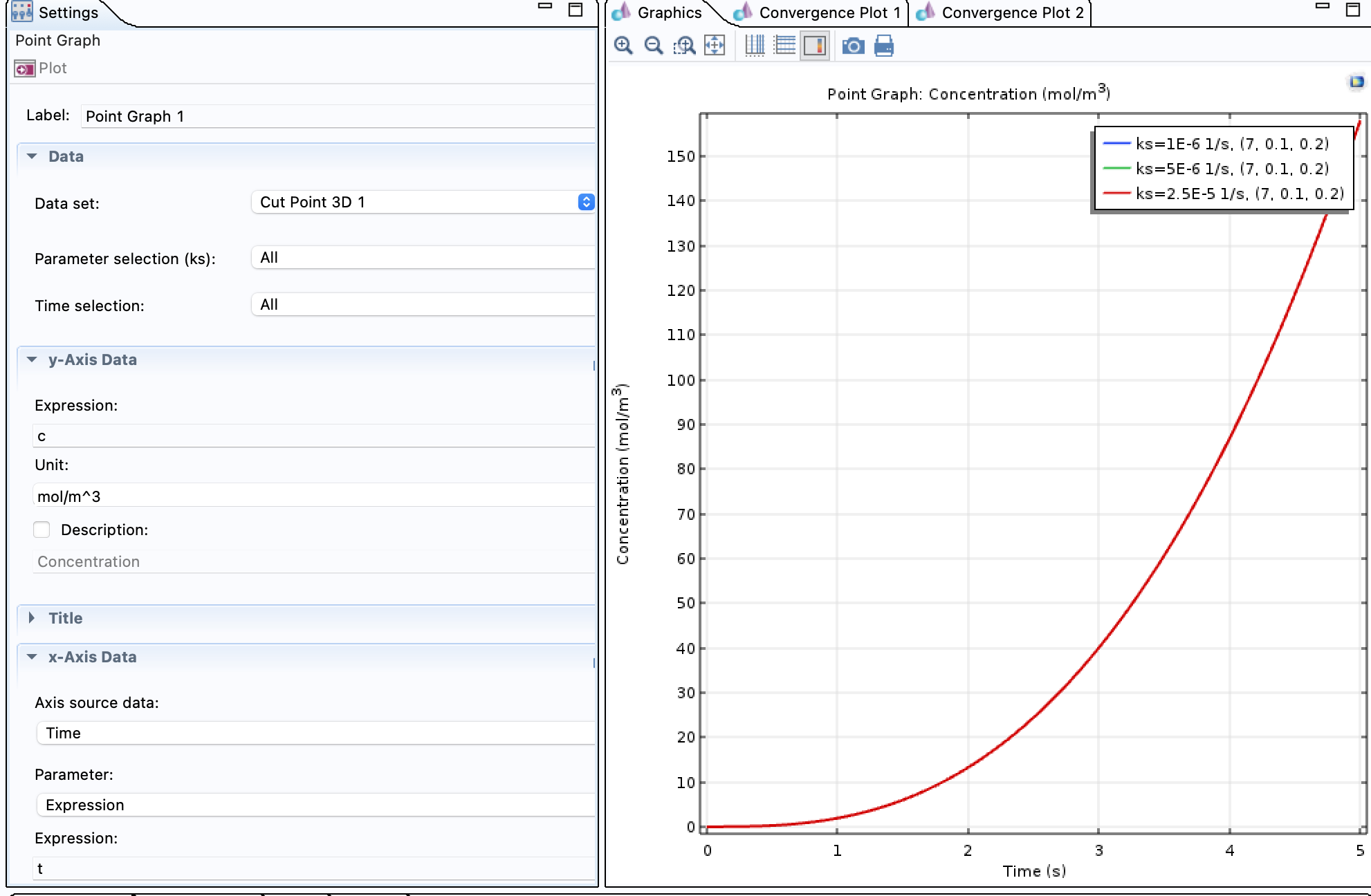Activate the Zoom Box tool
This screenshot has width=1371, height=896.
click(x=684, y=46)
